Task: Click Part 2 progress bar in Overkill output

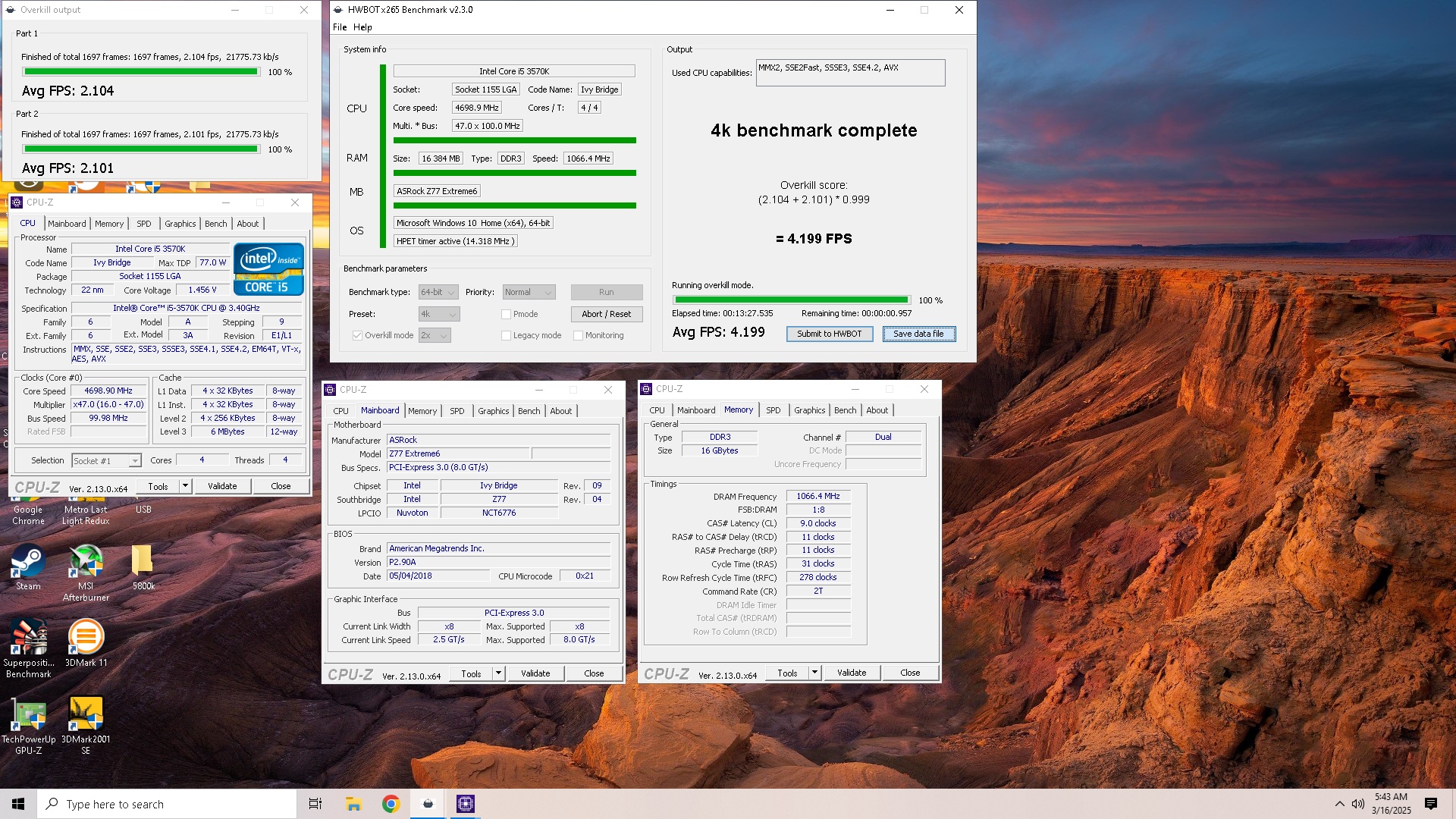Action: pos(141,149)
